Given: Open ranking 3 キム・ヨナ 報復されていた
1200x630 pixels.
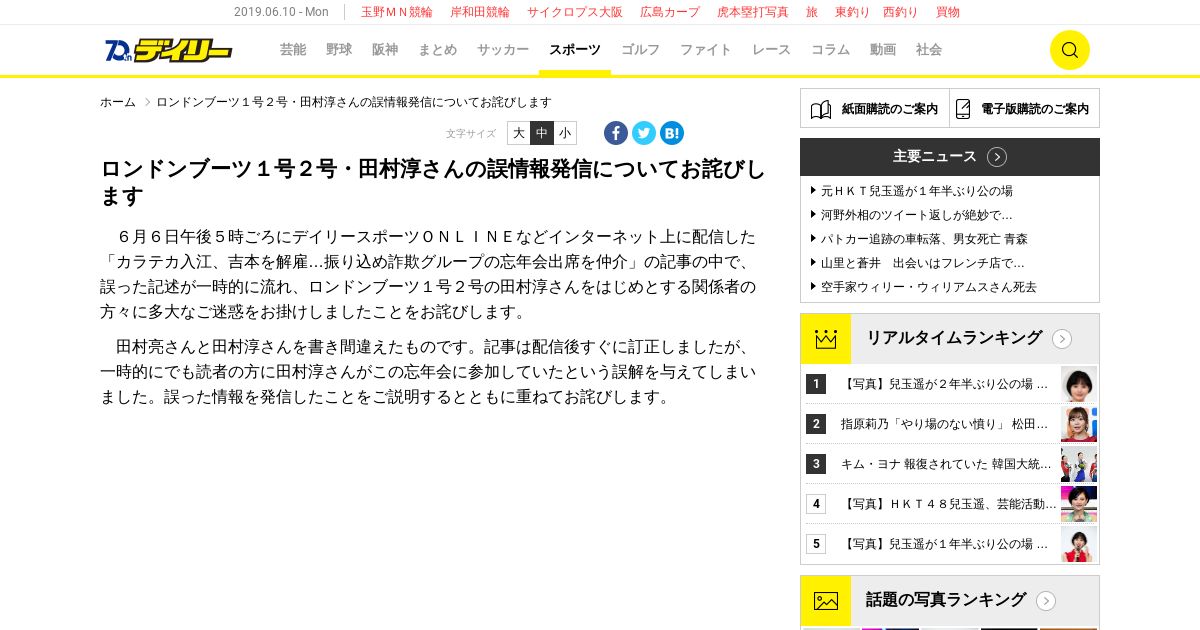Looking at the screenshot, I should [946, 464].
